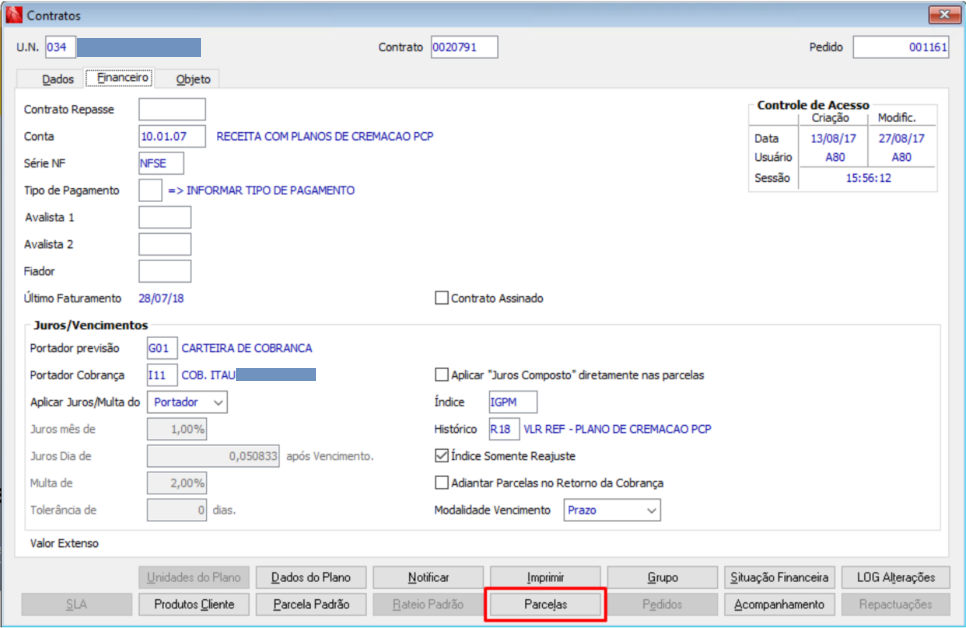This screenshot has width=966, height=628.
Task: Switch to the Dados tab
Action: pyautogui.click(x=57, y=79)
